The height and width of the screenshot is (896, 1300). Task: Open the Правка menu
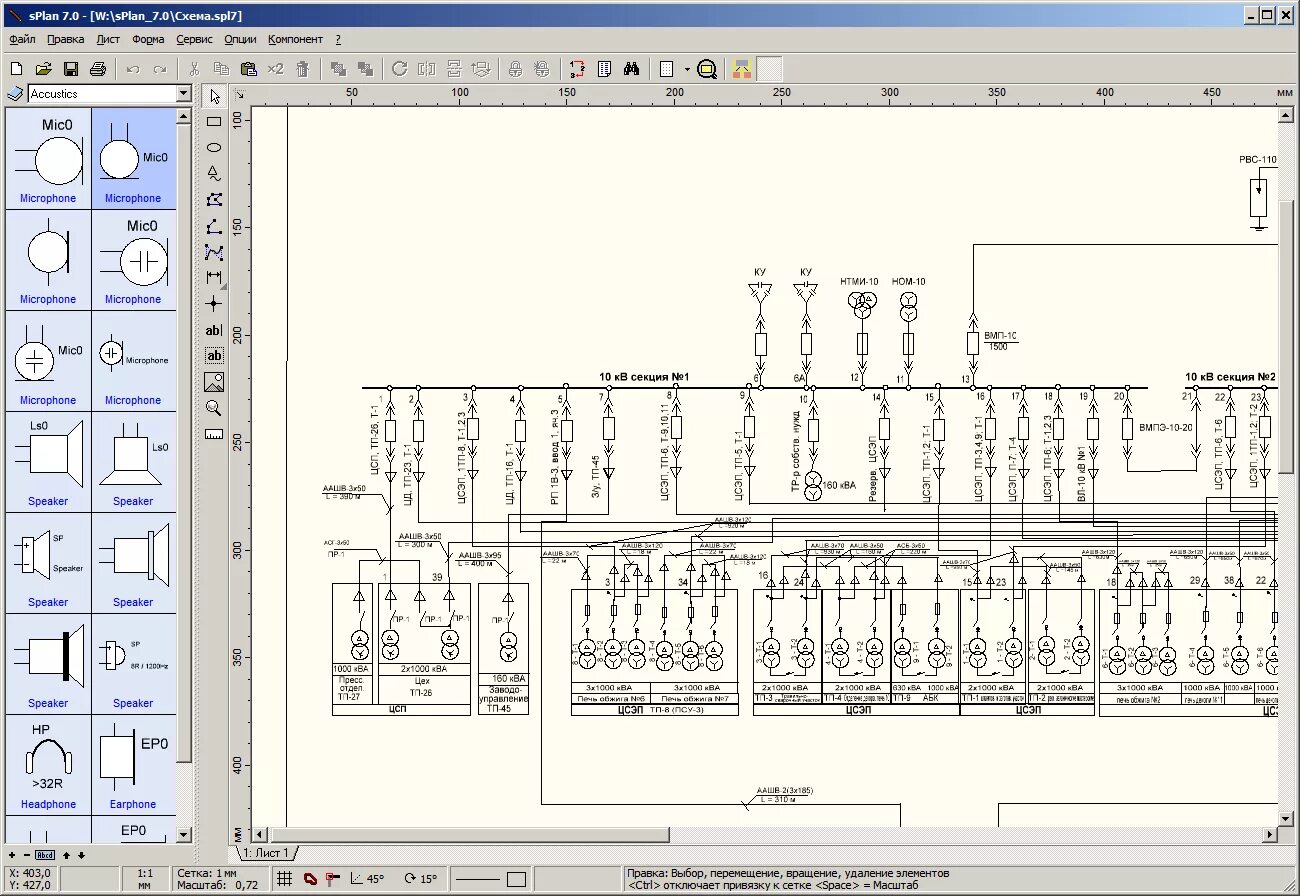pyautogui.click(x=65, y=39)
